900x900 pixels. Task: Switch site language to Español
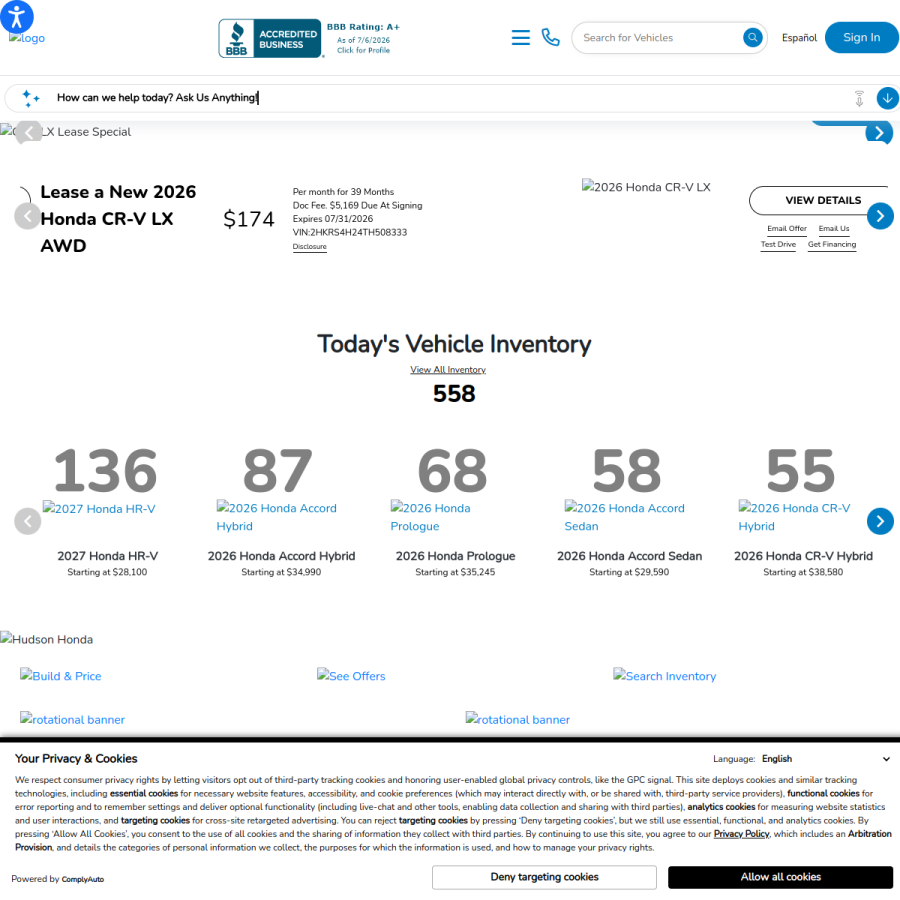point(799,38)
